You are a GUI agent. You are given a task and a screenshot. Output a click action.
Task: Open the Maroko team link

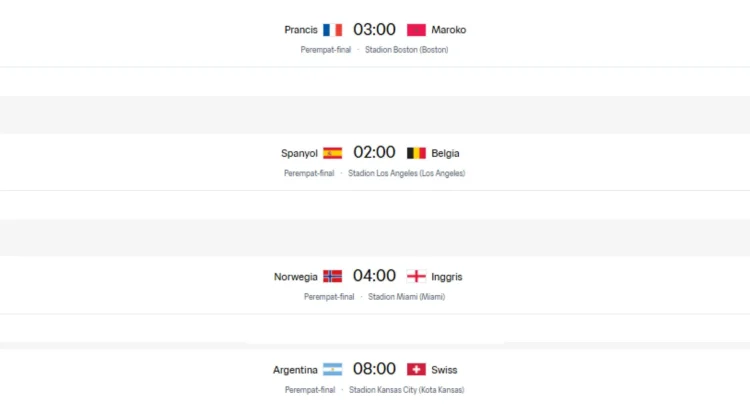pos(449,30)
